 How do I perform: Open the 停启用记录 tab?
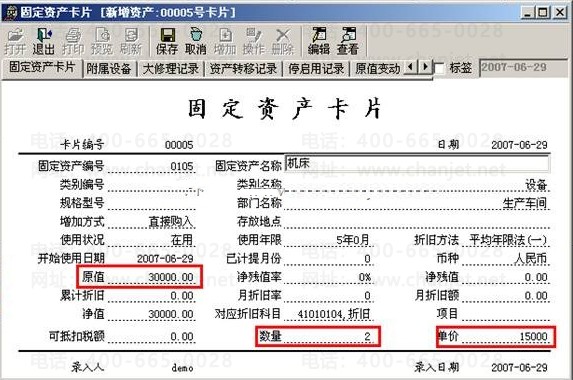tap(316, 69)
